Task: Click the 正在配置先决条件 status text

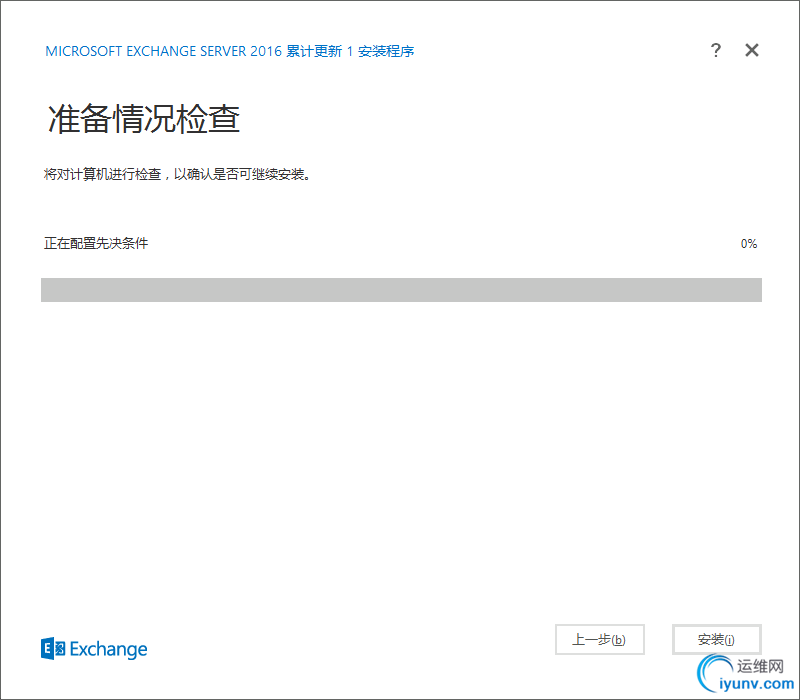Action: [x=96, y=243]
